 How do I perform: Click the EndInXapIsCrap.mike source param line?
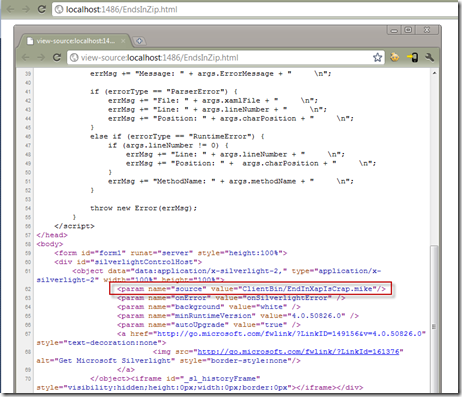[x=251, y=289]
